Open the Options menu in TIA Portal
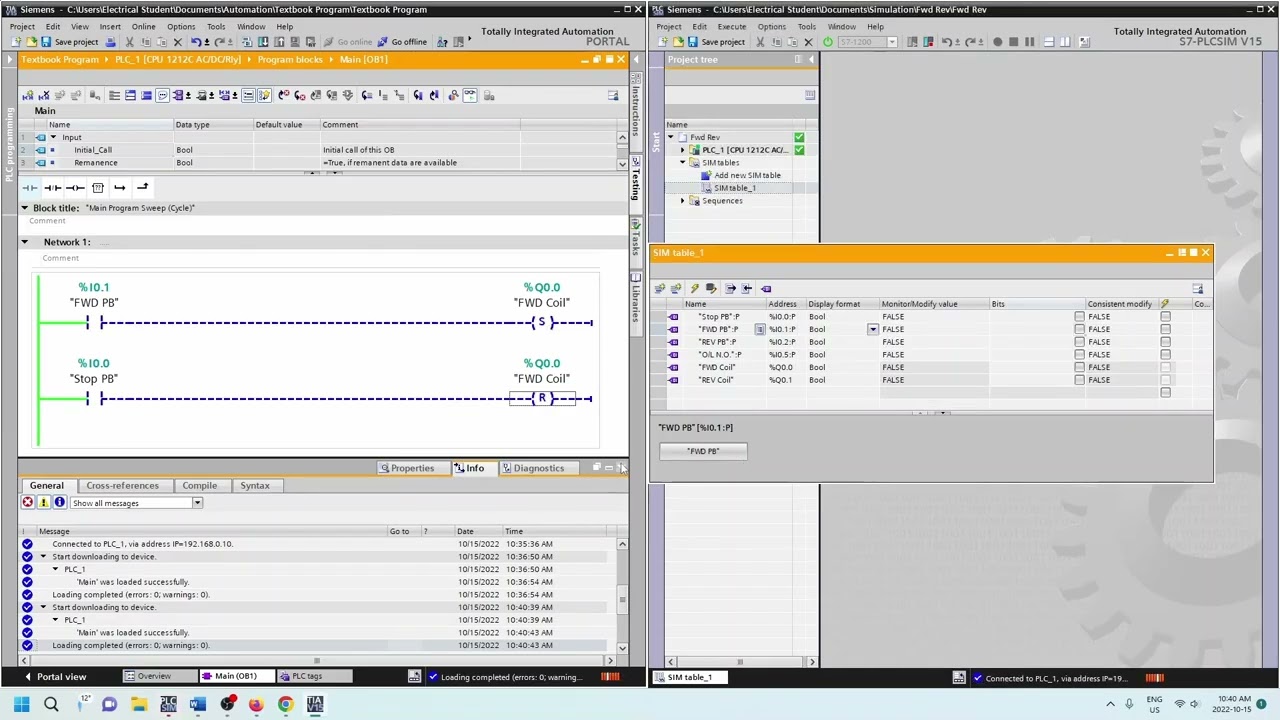This screenshot has width=1280, height=720. click(181, 27)
